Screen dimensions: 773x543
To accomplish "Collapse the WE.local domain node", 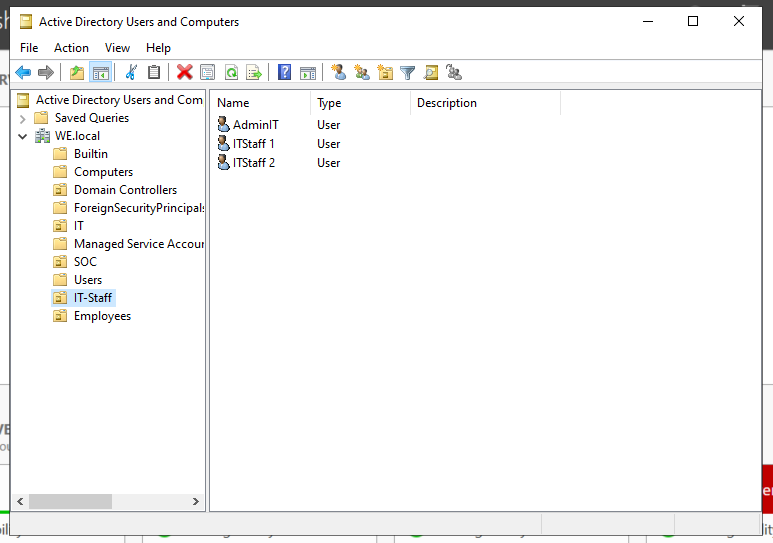I will (x=22, y=136).
